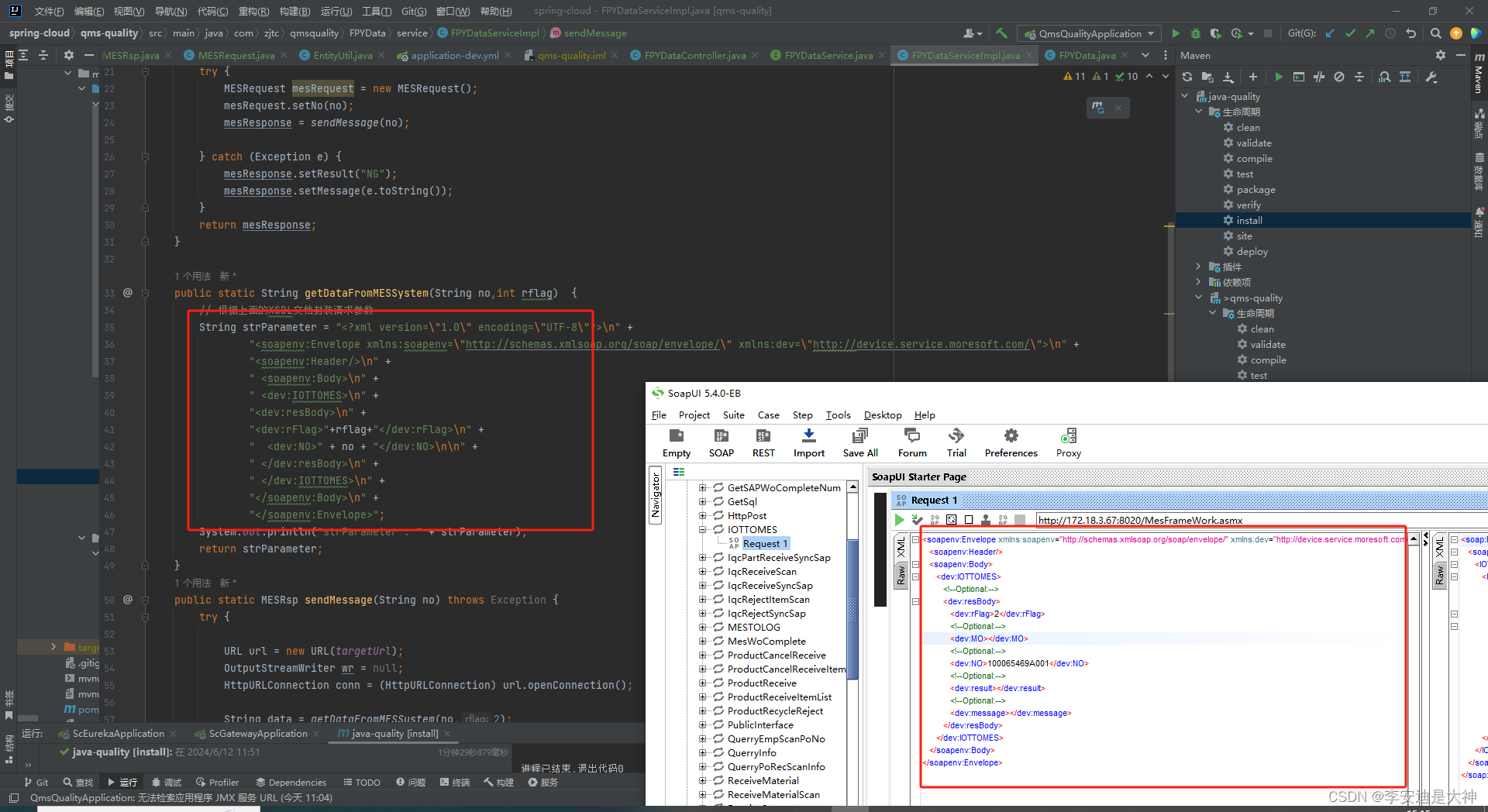Open SoapUI Project menu
Image resolution: width=1488 pixels, height=812 pixels.
click(x=694, y=415)
